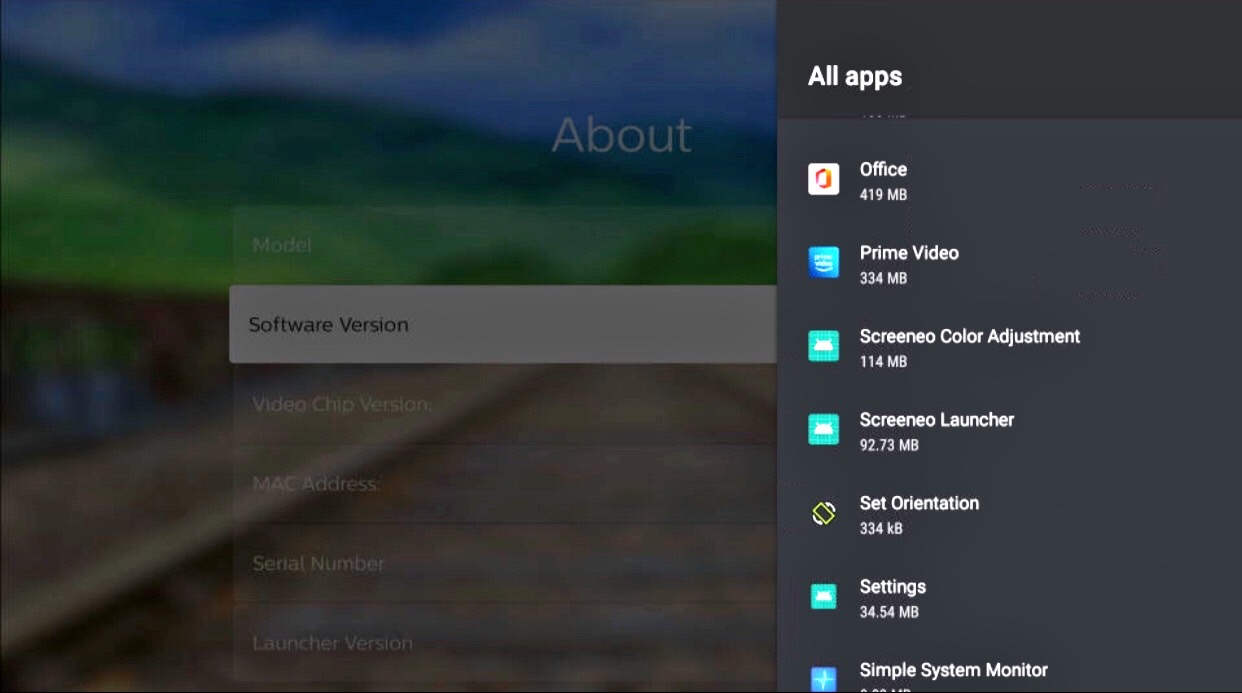
Task: Select the Screeneo Launcher name text
Action: [x=936, y=420]
